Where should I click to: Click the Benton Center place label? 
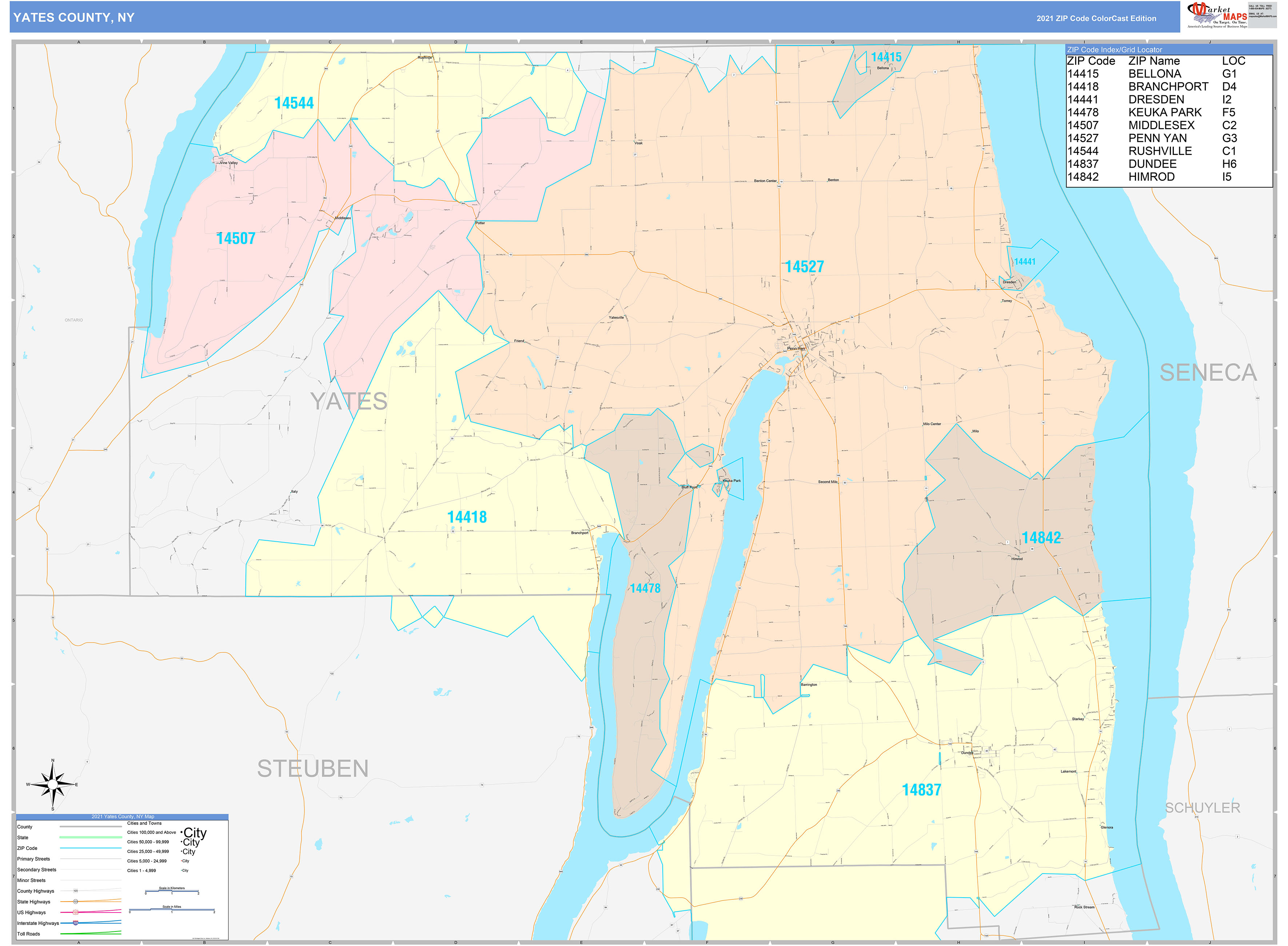click(x=765, y=181)
